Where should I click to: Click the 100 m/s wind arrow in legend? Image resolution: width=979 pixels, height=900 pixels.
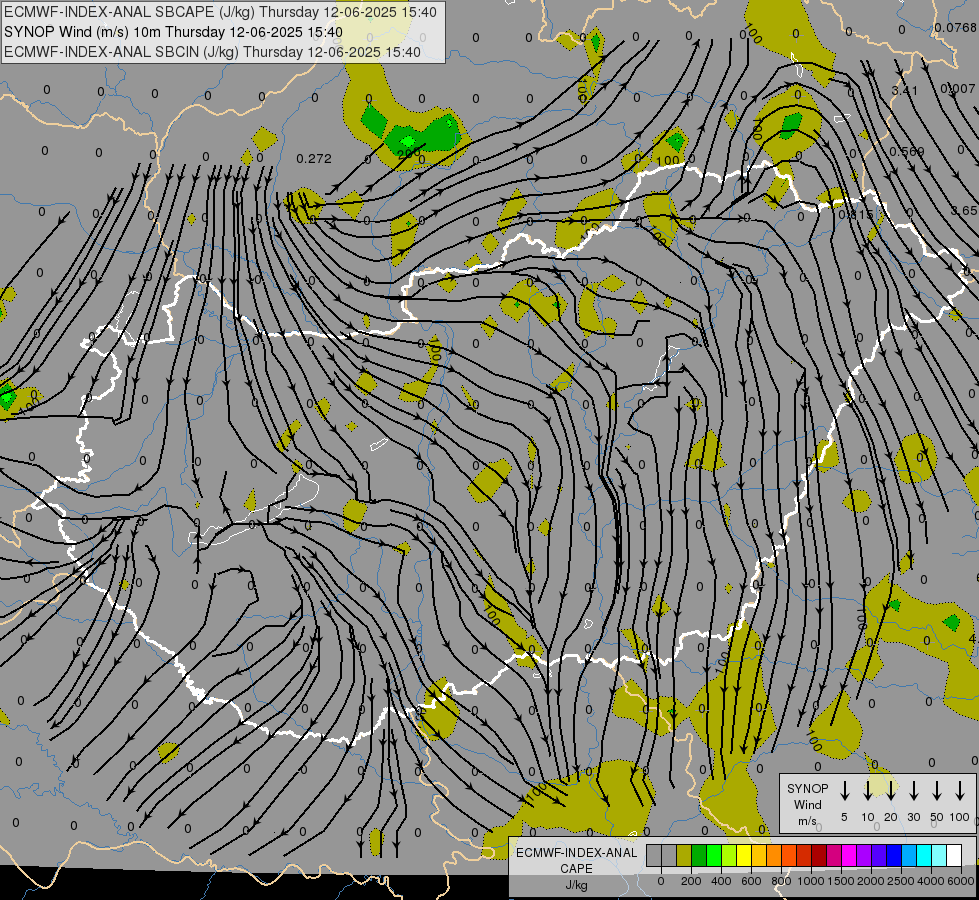(x=960, y=791)
